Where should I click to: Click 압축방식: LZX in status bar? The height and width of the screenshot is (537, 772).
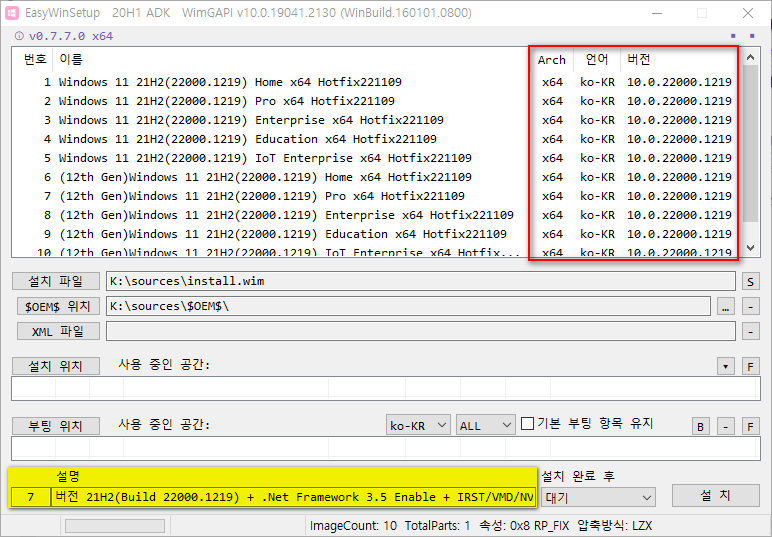click(x=614, y=526)
